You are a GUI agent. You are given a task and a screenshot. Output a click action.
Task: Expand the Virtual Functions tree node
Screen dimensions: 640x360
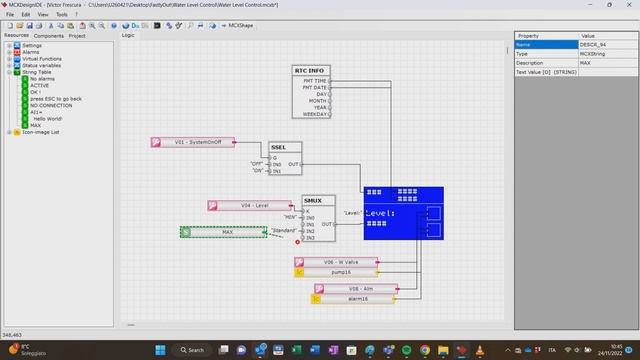click(9, 59)
